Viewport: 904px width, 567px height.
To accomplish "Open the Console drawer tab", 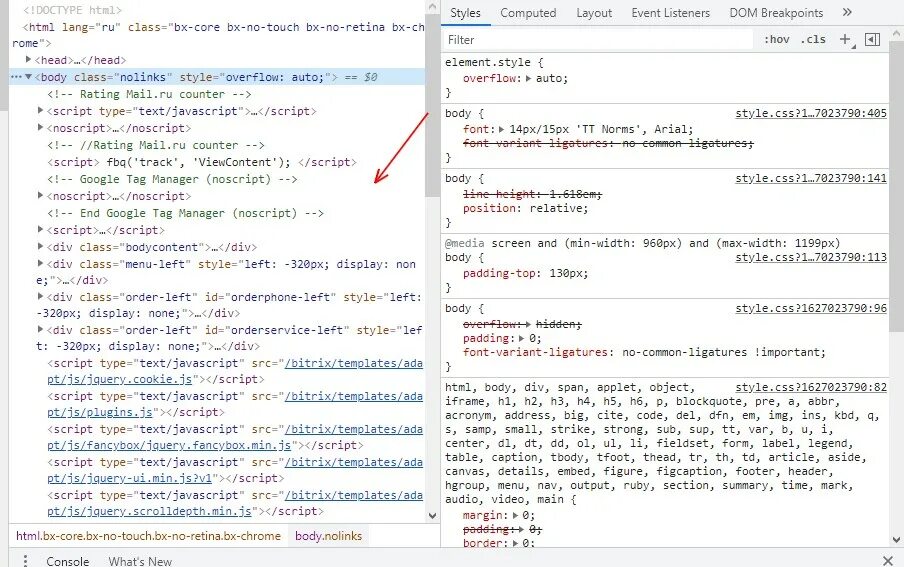I will (67, 561).
